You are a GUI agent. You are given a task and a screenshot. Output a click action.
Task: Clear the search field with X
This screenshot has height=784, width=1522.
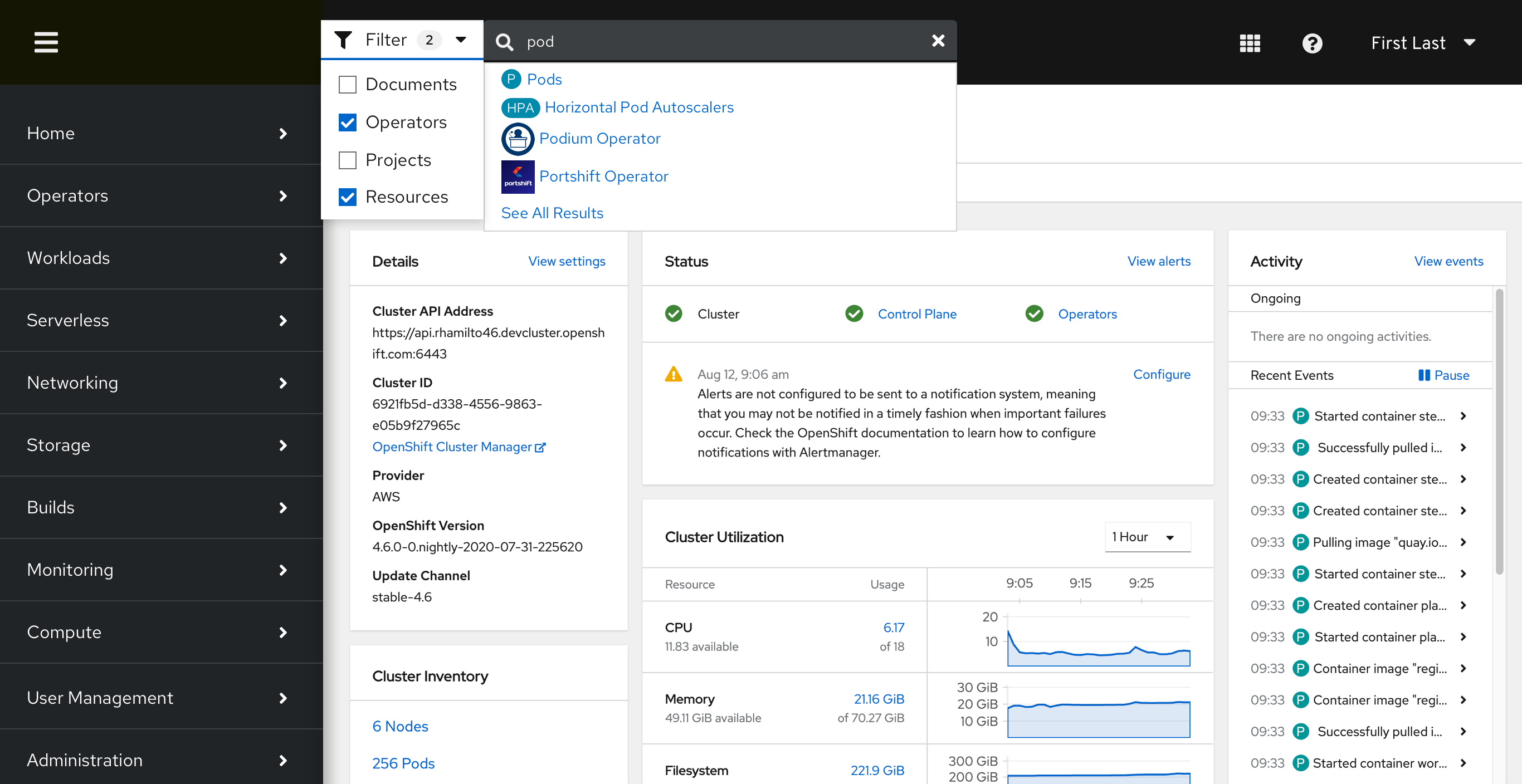[938, 41]
